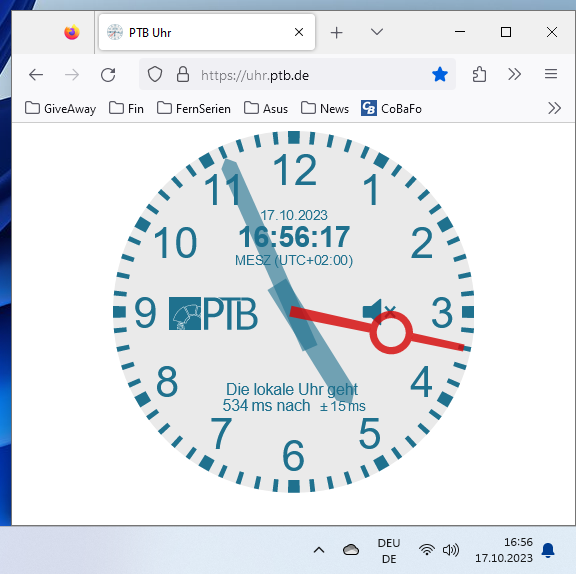Open volume speaker tray icon
576x574 pixels.
pos(451,550)
